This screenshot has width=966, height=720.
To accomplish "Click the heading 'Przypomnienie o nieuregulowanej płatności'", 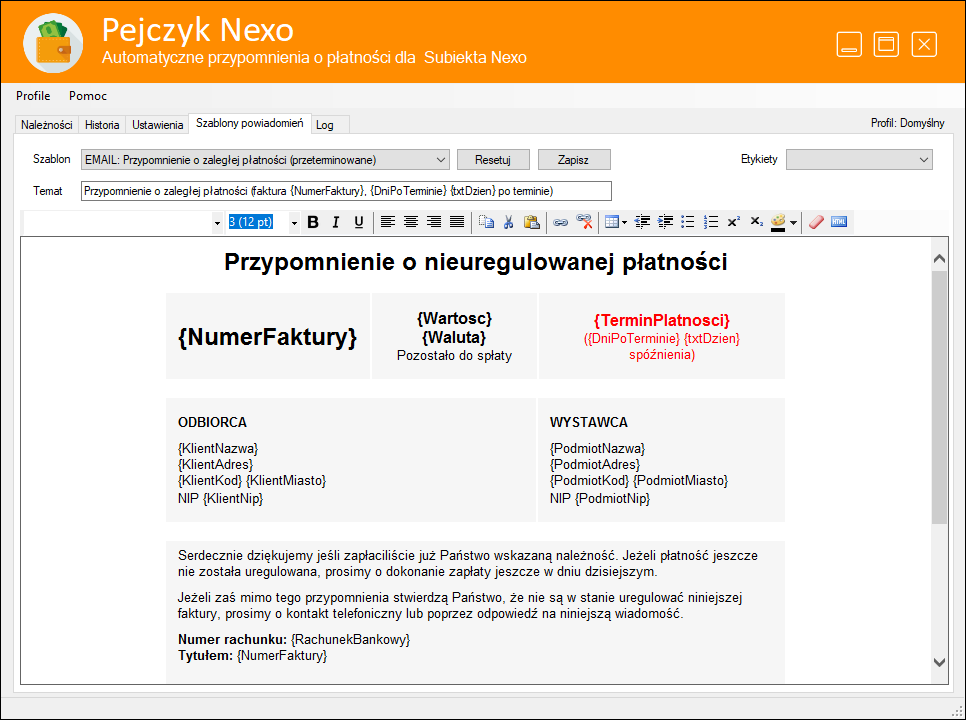I will click(476, 262).
